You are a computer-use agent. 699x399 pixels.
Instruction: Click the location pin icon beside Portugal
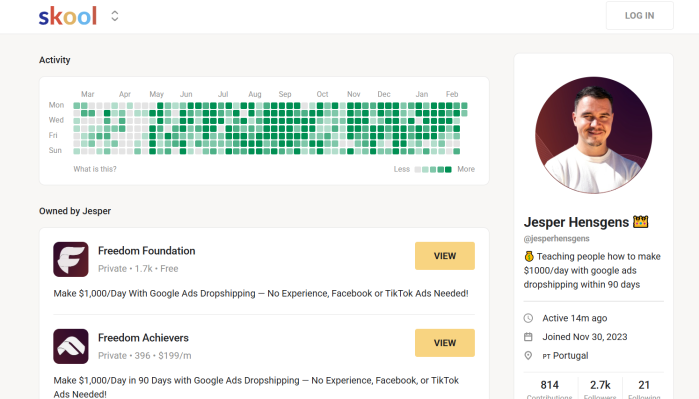528,355
